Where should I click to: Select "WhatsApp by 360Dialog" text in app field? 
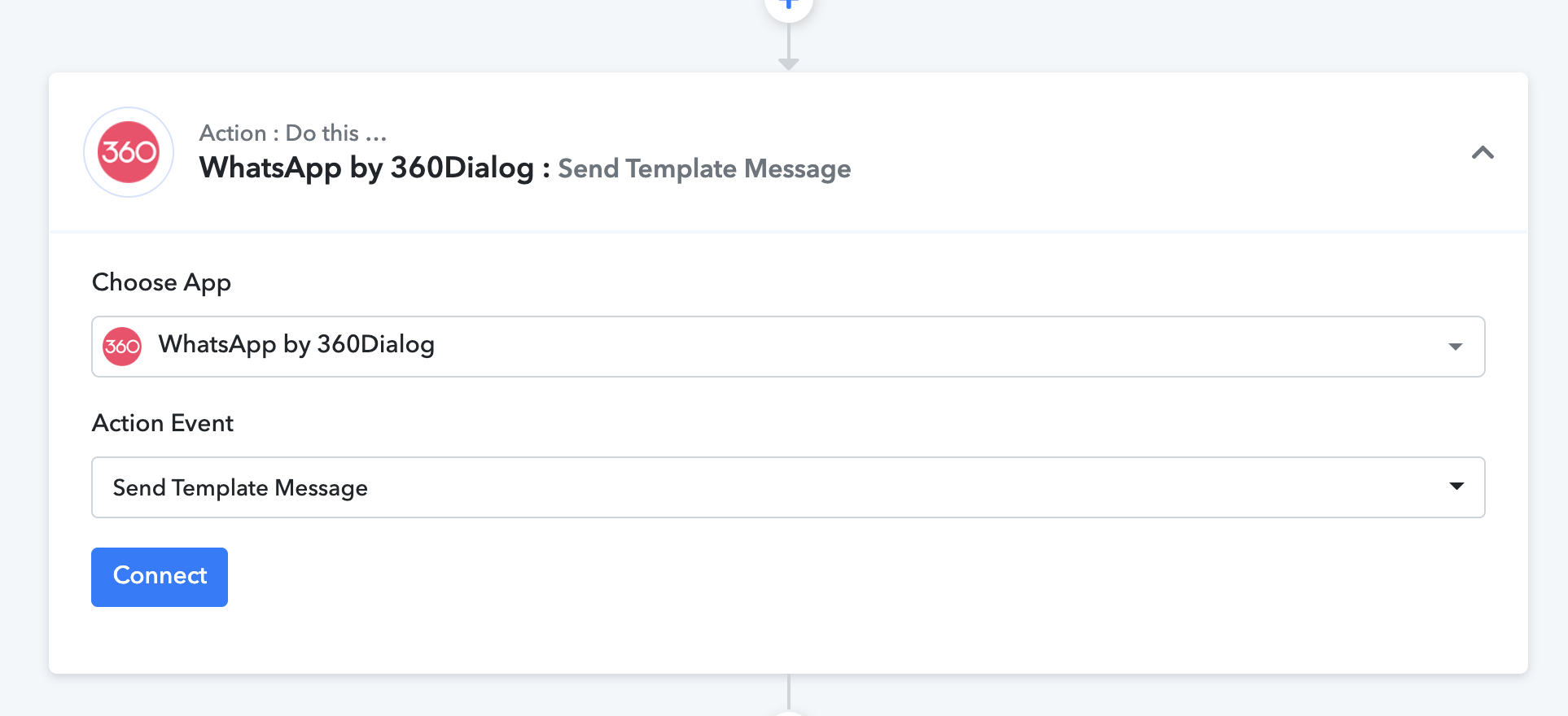click(296, 345)
